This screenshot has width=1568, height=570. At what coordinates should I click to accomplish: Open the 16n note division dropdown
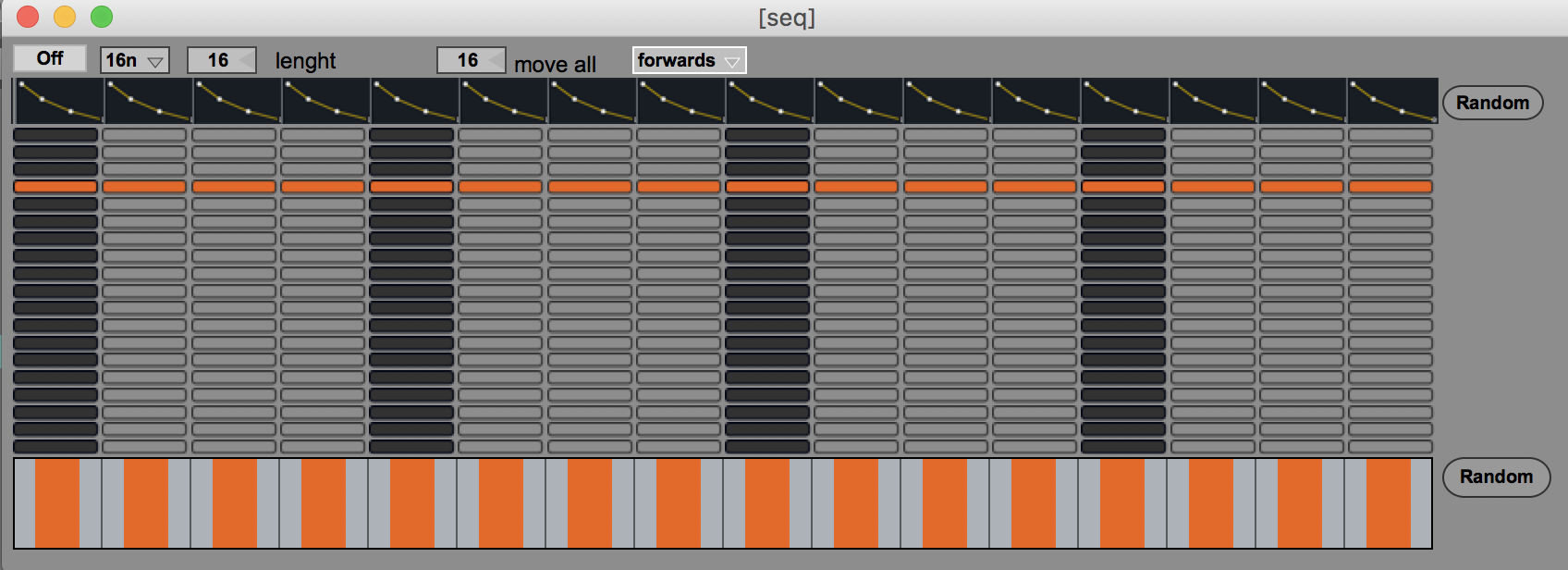[134, 60]
